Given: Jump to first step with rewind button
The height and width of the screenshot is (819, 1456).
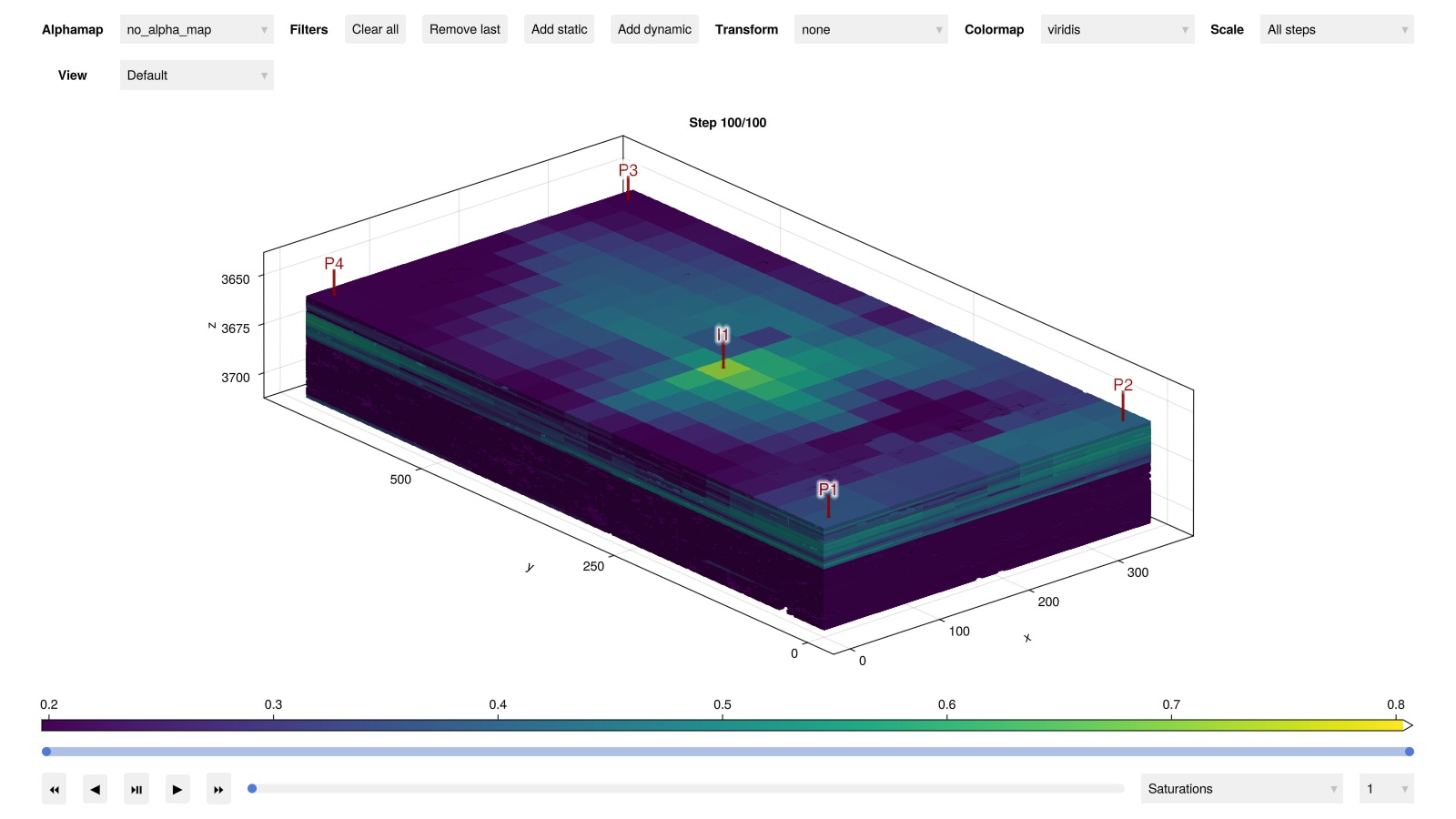Looking at the screenshot, I should click(54, 789).
